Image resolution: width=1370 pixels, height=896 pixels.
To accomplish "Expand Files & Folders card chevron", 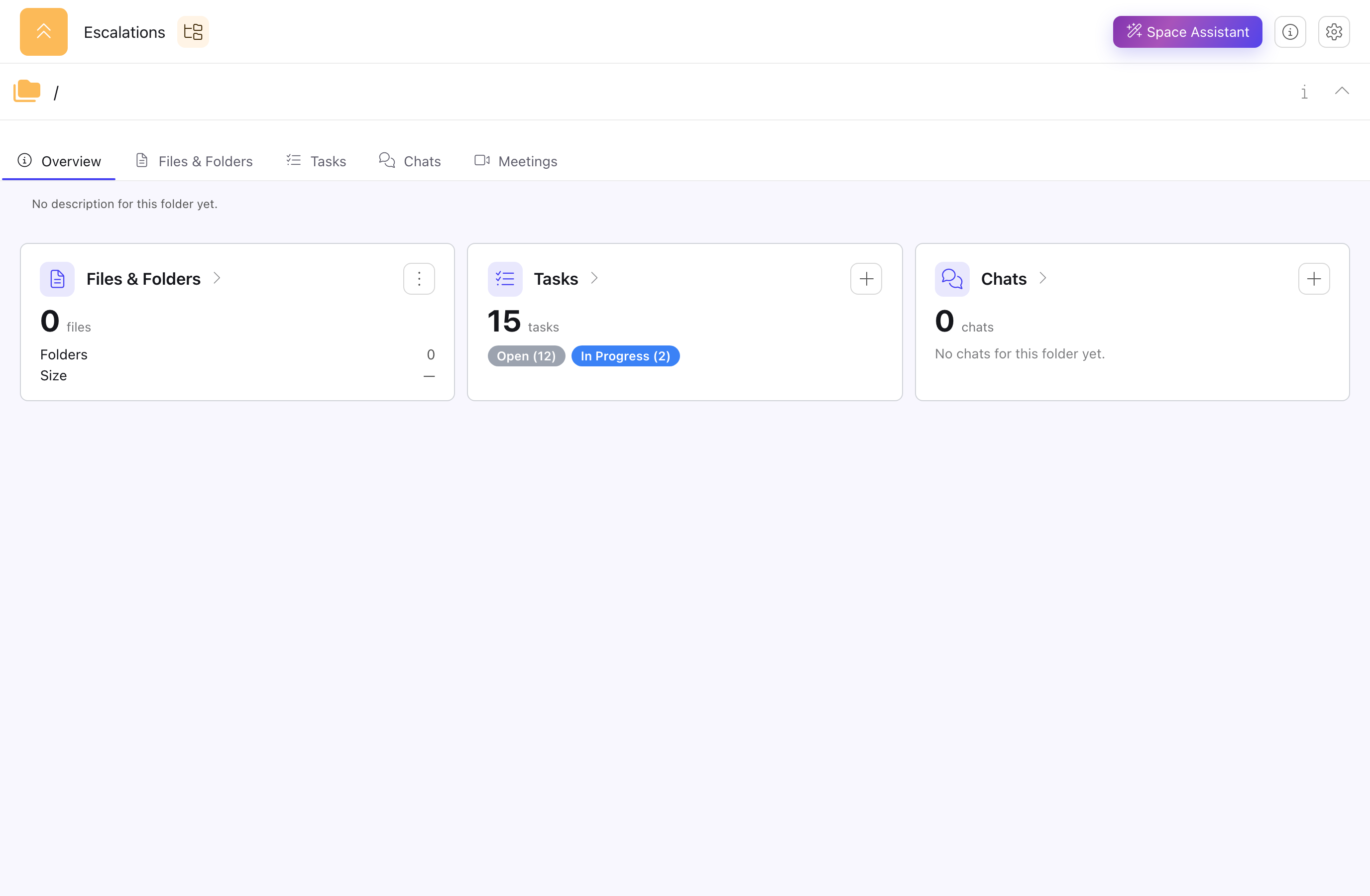I will [217, 278].
